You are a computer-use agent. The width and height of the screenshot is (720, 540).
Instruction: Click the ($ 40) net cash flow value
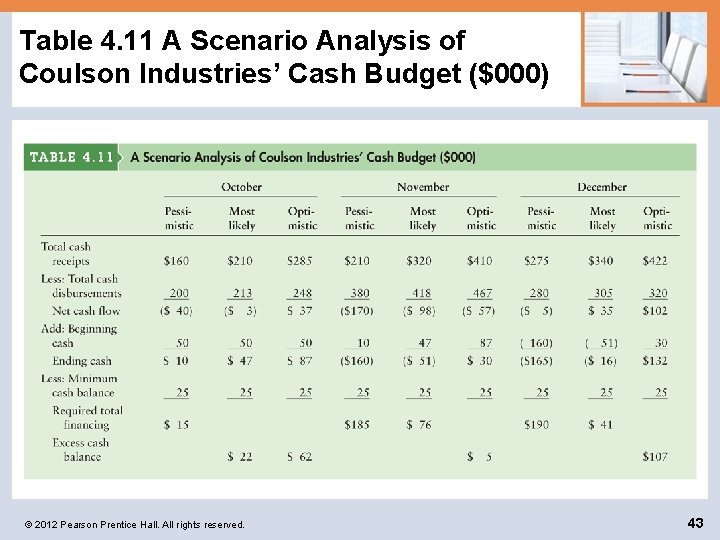[176, 311]
